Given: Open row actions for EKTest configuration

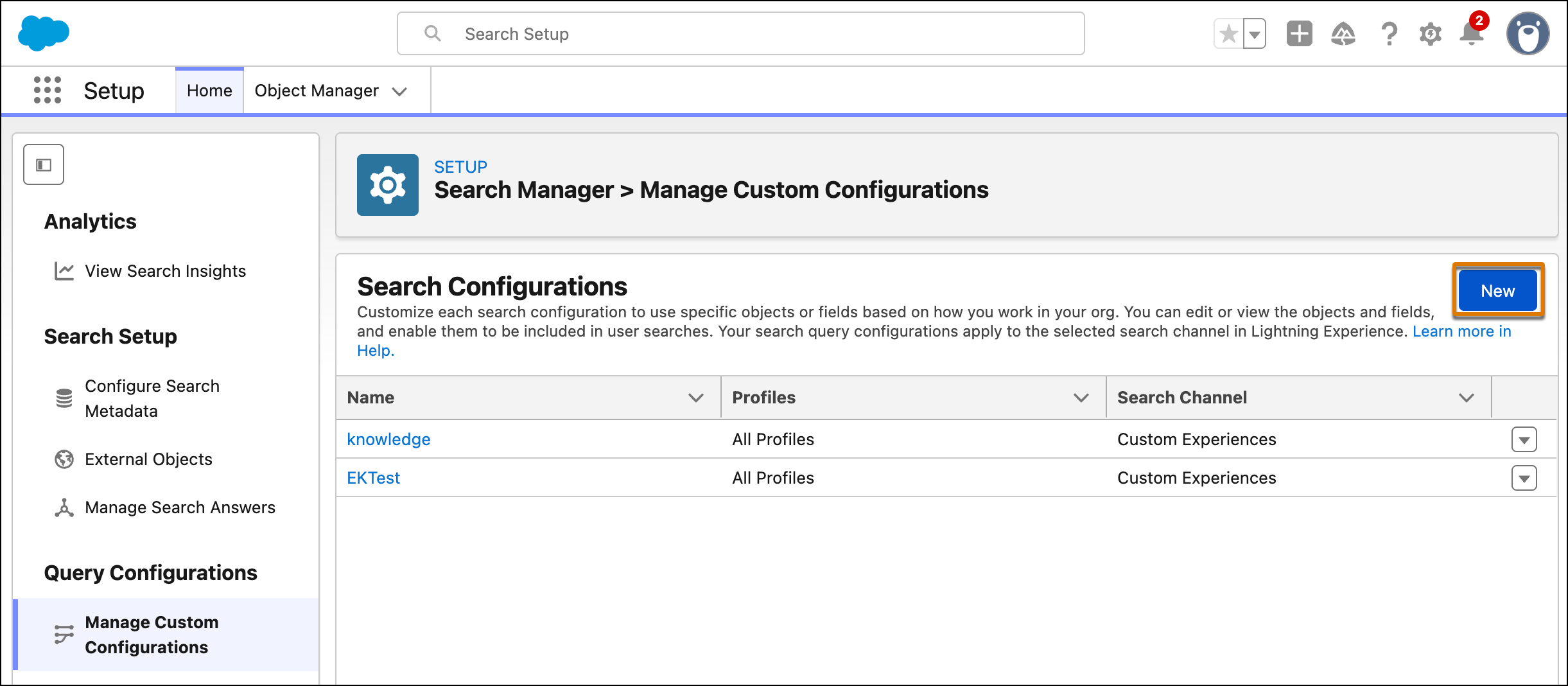Looking at the screenshot, I should point(1524,478).
